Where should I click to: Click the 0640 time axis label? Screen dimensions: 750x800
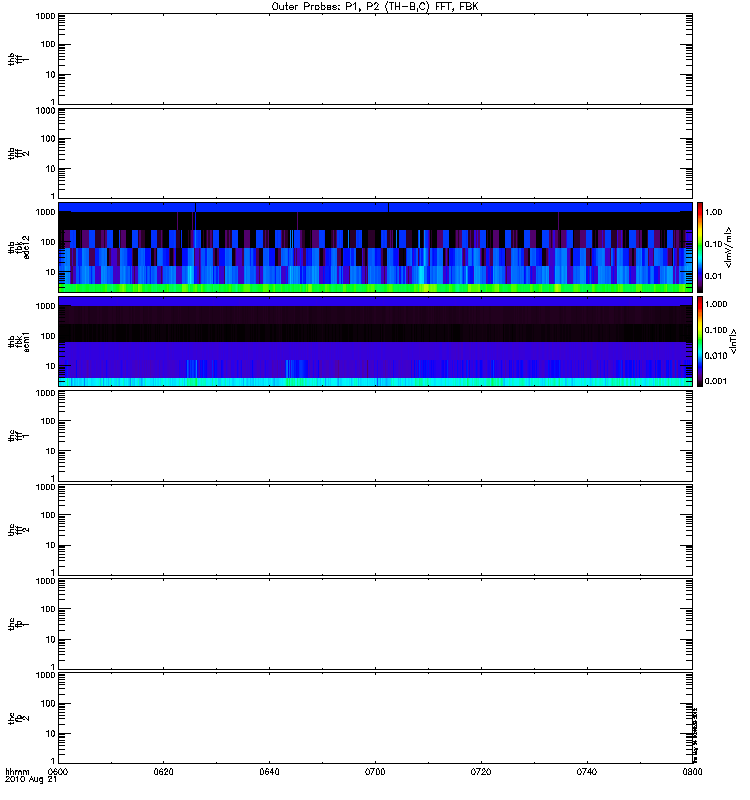coord(269,773)
